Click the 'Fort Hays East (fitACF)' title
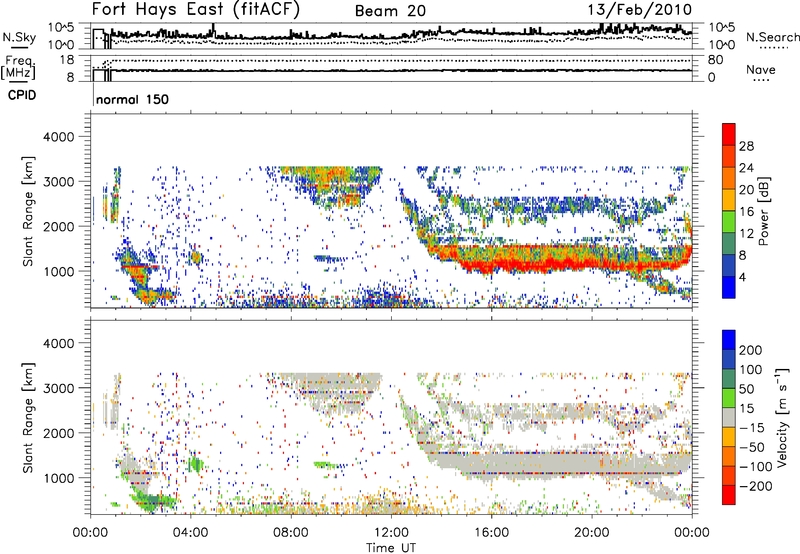Viewport: 800px width, 554px height. 196,9
